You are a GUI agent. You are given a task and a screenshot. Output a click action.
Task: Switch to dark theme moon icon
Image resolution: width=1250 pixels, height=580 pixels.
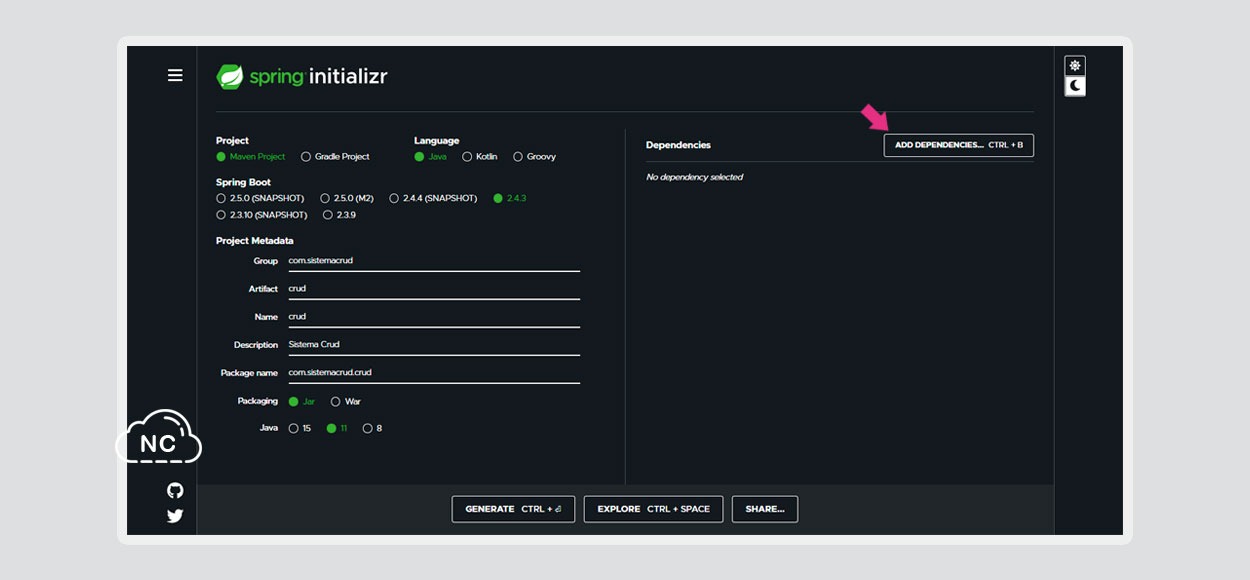coord(1075,86)
